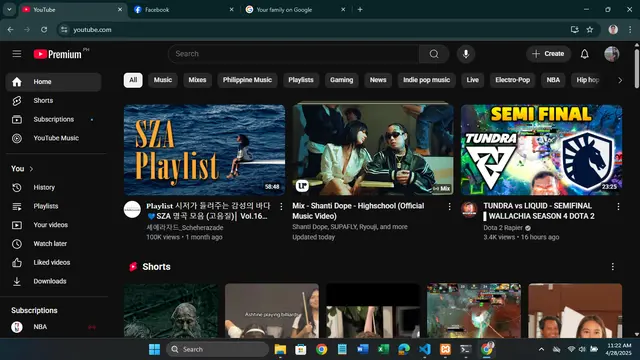Open watch History
The height and width of the screenshot is (360, 640).
53,187
